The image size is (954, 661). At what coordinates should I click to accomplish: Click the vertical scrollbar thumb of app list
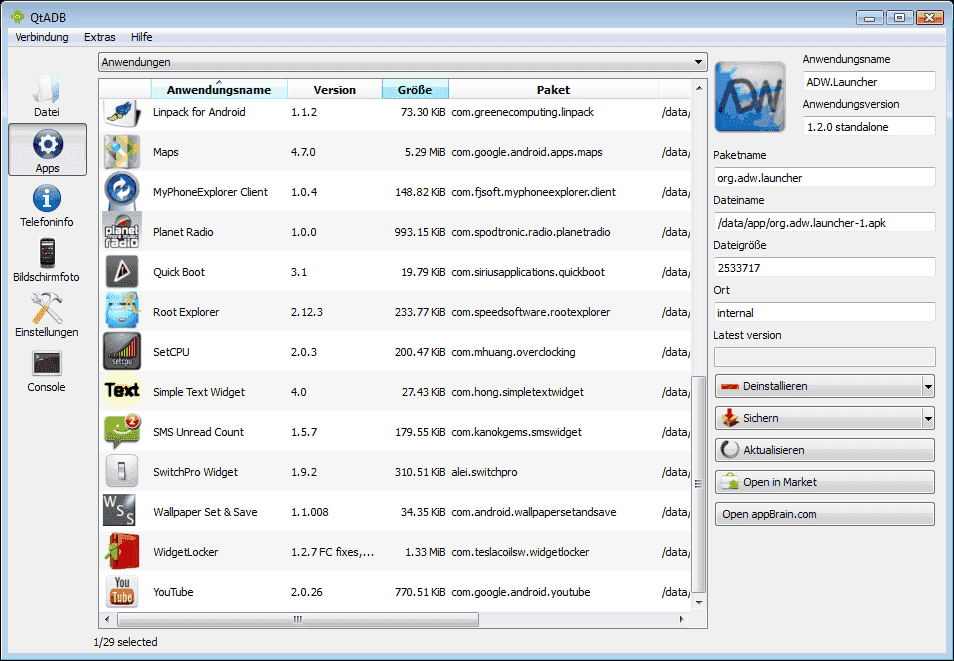click(698, 484)
